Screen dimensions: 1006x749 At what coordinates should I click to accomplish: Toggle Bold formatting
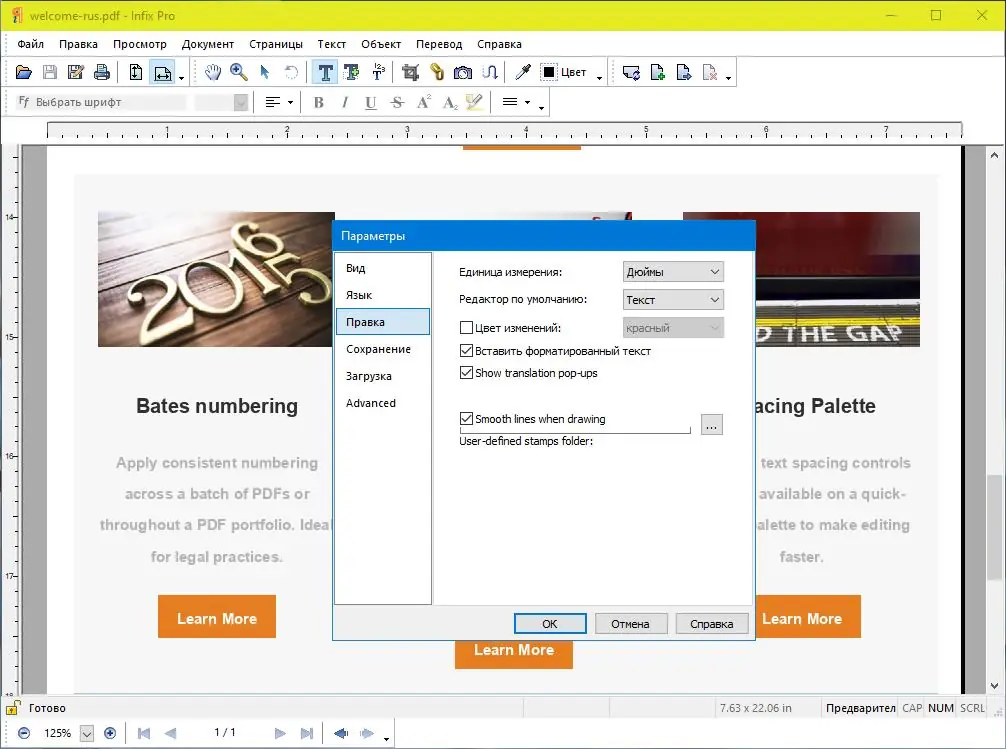[x=318, y=102]
